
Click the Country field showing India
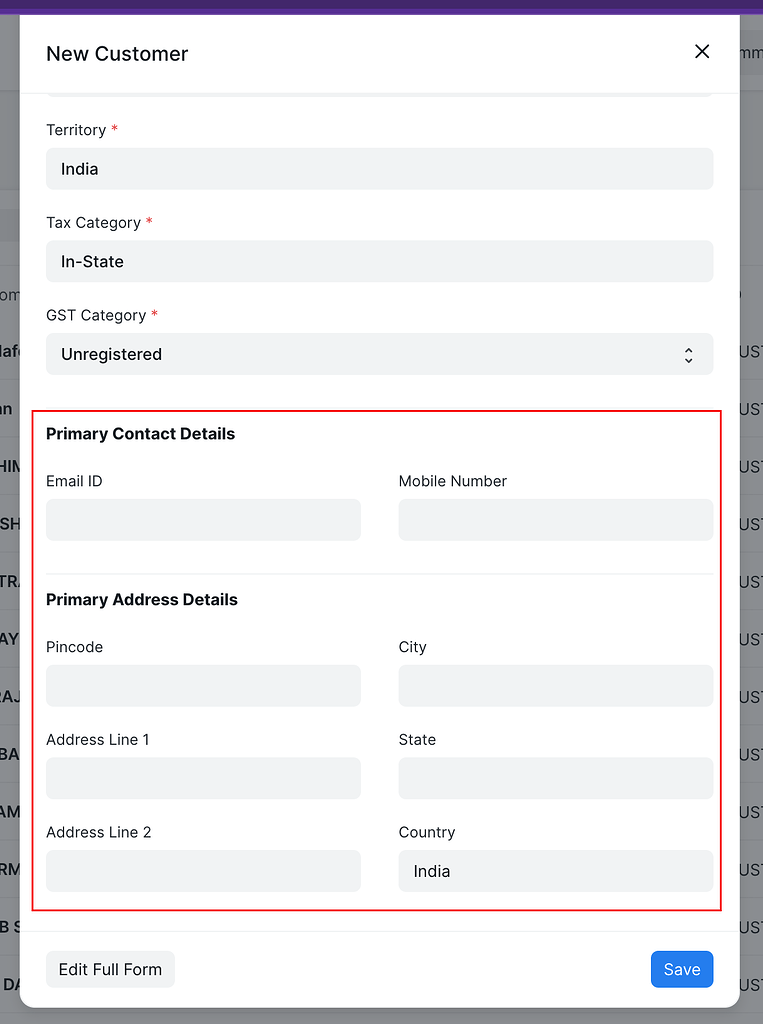[555, 871]
